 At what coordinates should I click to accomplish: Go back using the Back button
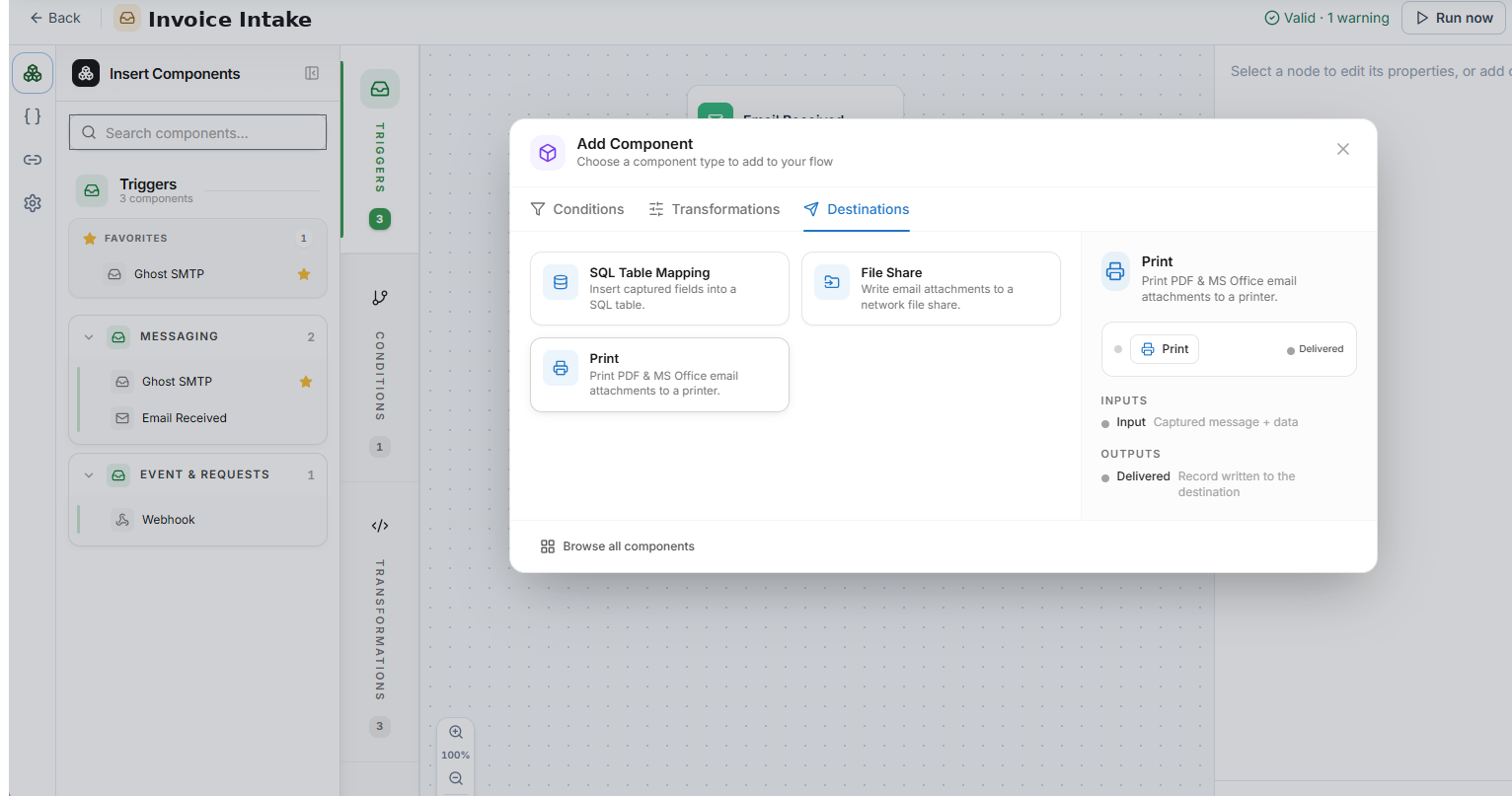click(55, 18)
